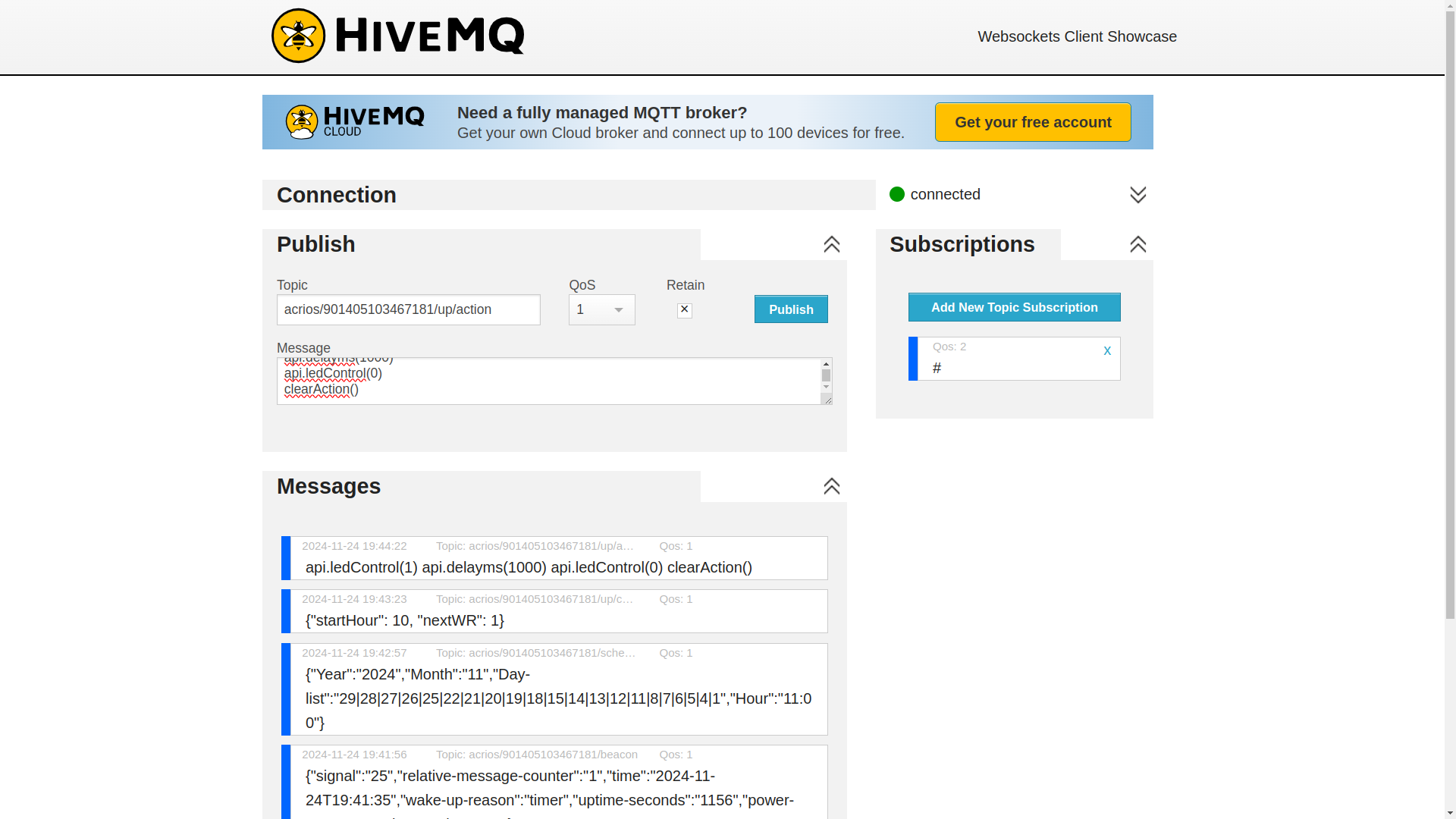Open the QoS dropdown
This screenshot has height=819, width=1456.
[x=602, y=309]
